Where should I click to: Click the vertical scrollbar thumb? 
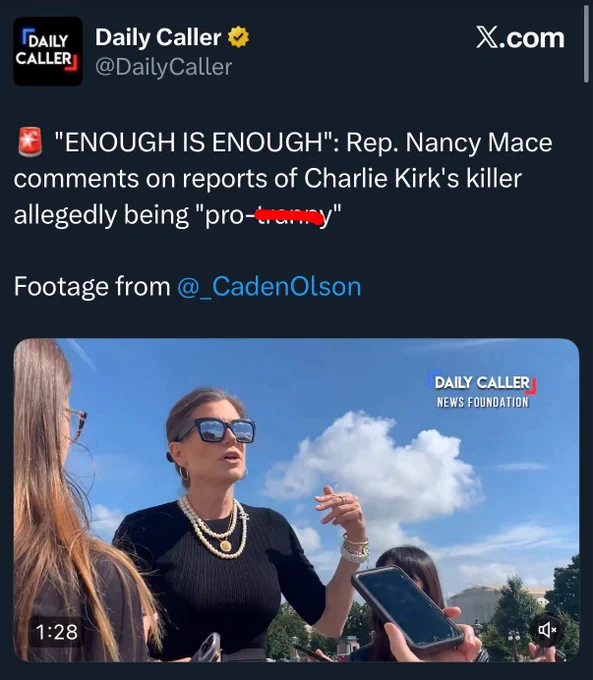587,41
